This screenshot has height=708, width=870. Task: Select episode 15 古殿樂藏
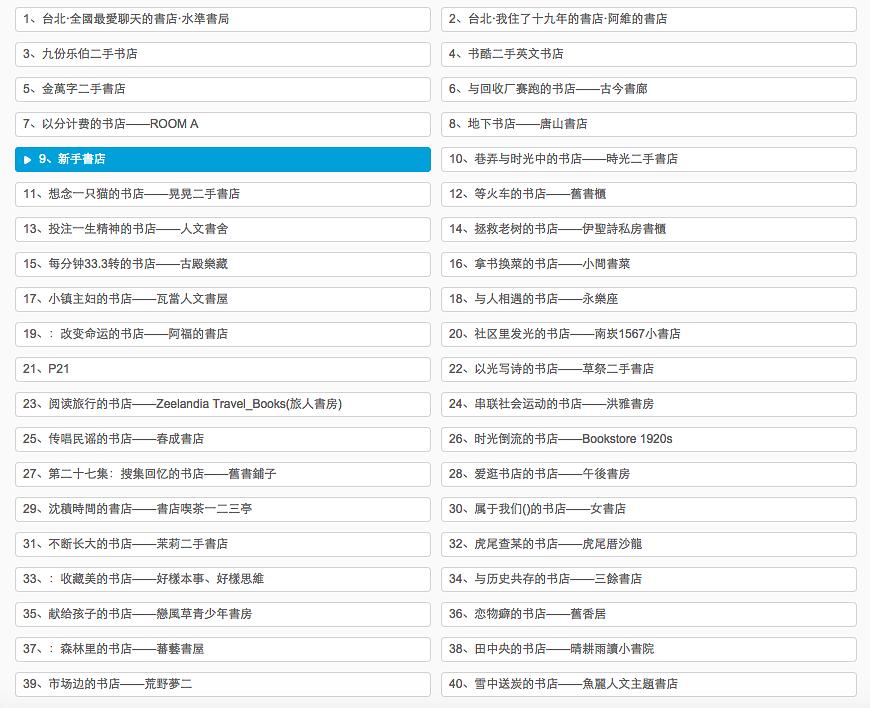point(222,264)
